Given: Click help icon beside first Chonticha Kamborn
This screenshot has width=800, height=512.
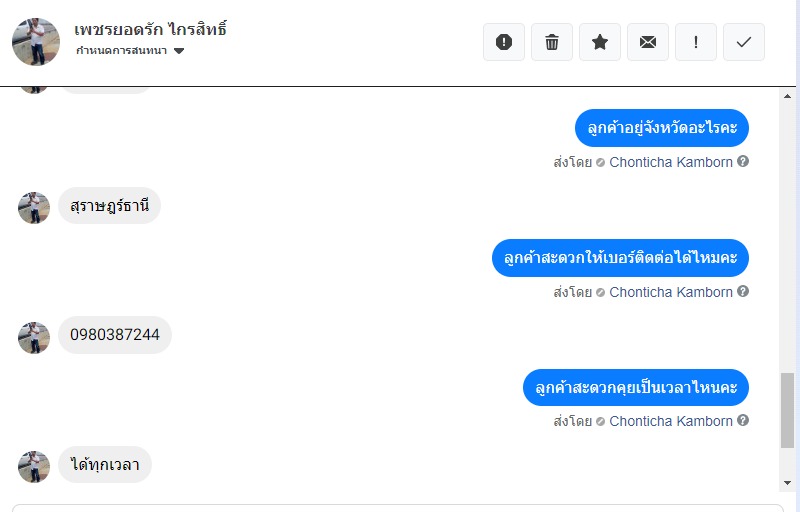Looking at the screenshot, I should [743, 161].
